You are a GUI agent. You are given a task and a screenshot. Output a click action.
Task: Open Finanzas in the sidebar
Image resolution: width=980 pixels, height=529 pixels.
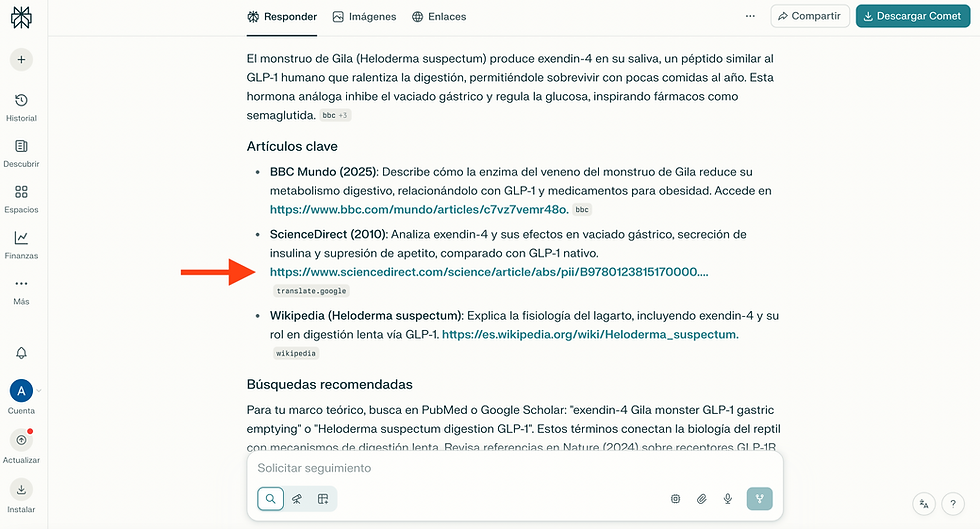[x=21, y=245]
